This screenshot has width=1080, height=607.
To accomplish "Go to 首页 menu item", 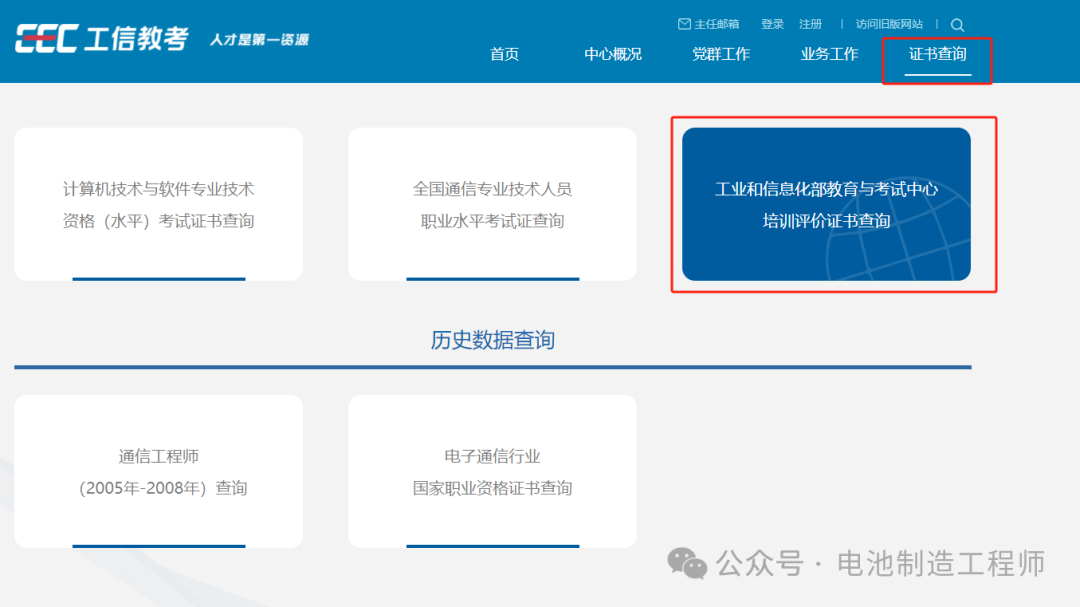I will [504, 54].
